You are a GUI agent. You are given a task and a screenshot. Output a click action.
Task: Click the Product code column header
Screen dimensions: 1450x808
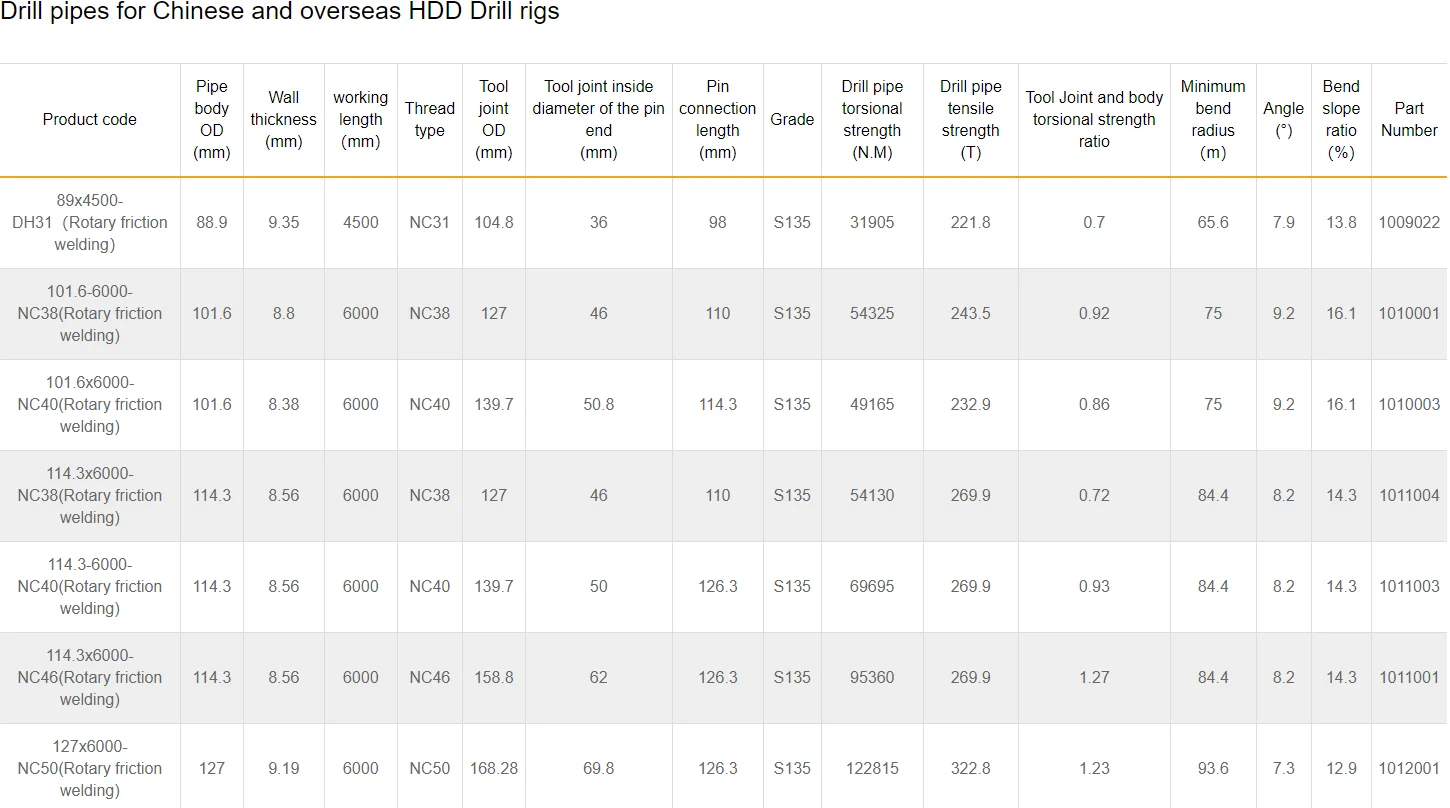tap(90, 120)
